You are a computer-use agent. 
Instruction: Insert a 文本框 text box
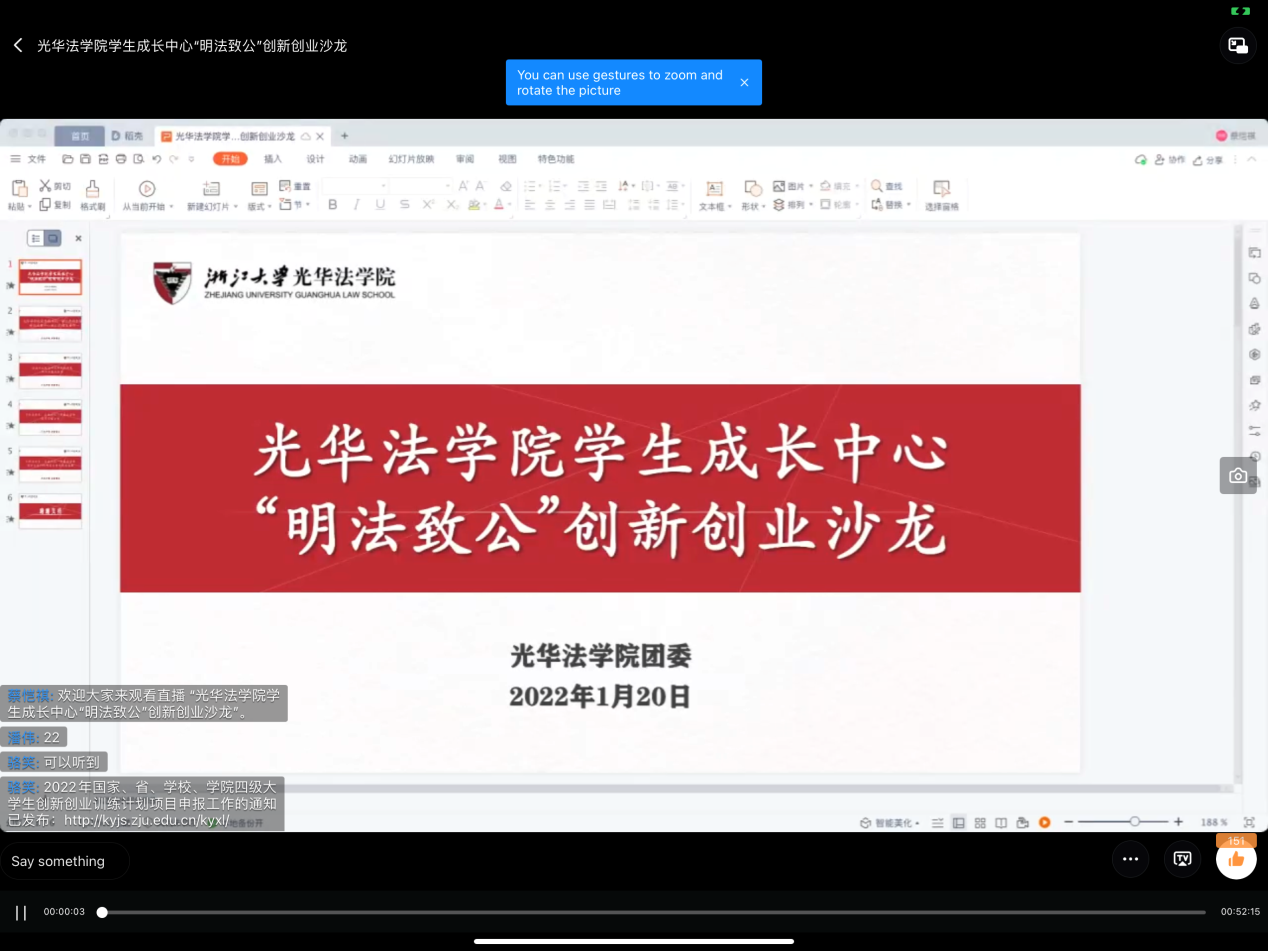pyautogui.click(x=714, y=195)
